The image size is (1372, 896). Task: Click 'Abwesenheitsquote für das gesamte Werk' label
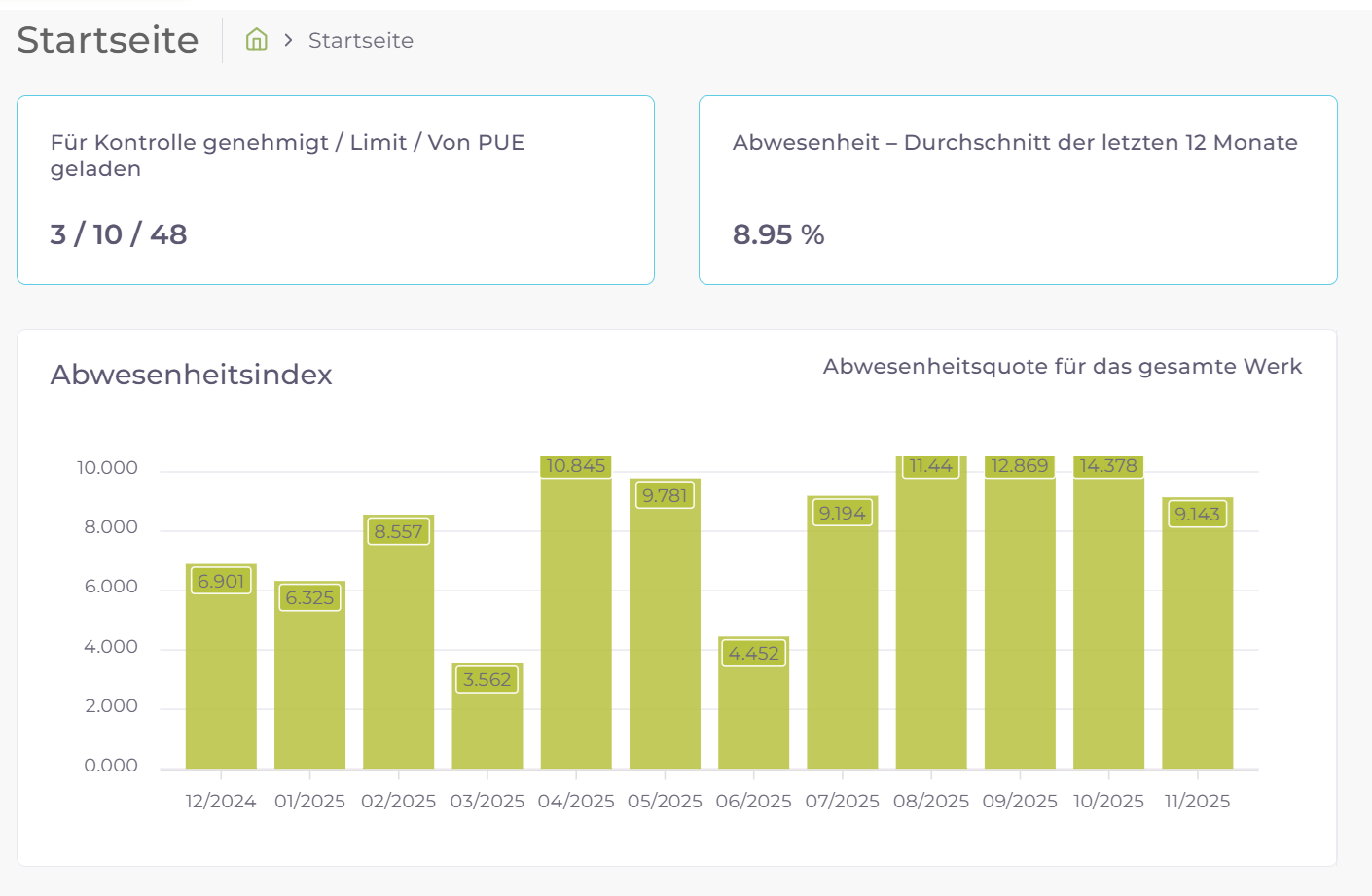(x=1063, y=367)
